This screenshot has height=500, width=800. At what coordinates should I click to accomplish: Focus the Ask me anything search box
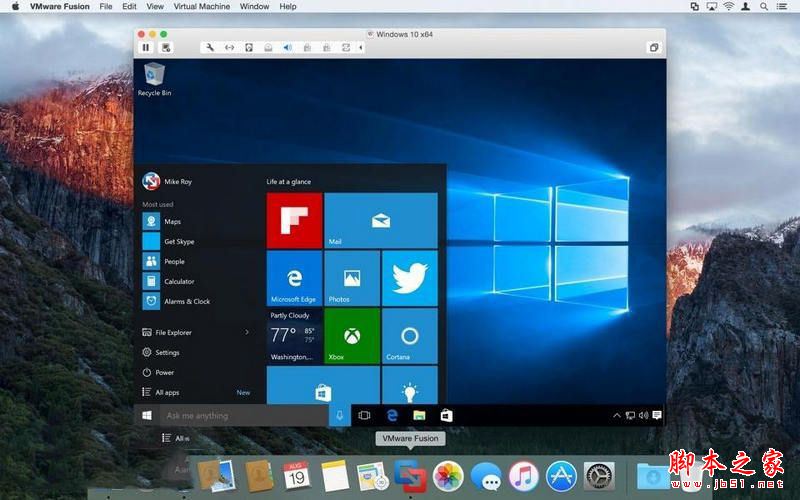point(244,415)
